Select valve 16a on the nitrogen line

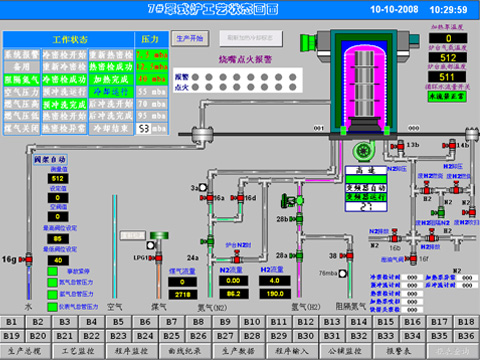[x=208, y=198]
